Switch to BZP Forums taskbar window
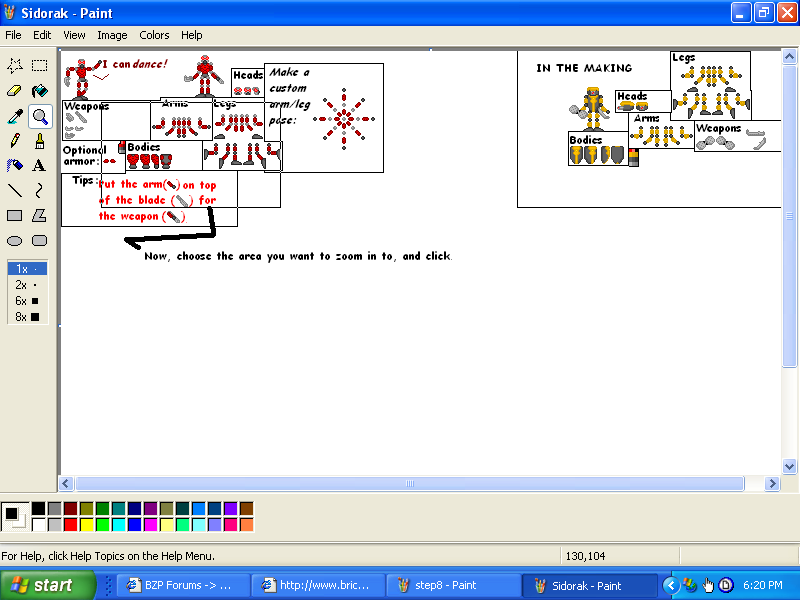The height and width of the screenshot is (600, 800). [184, 585]
